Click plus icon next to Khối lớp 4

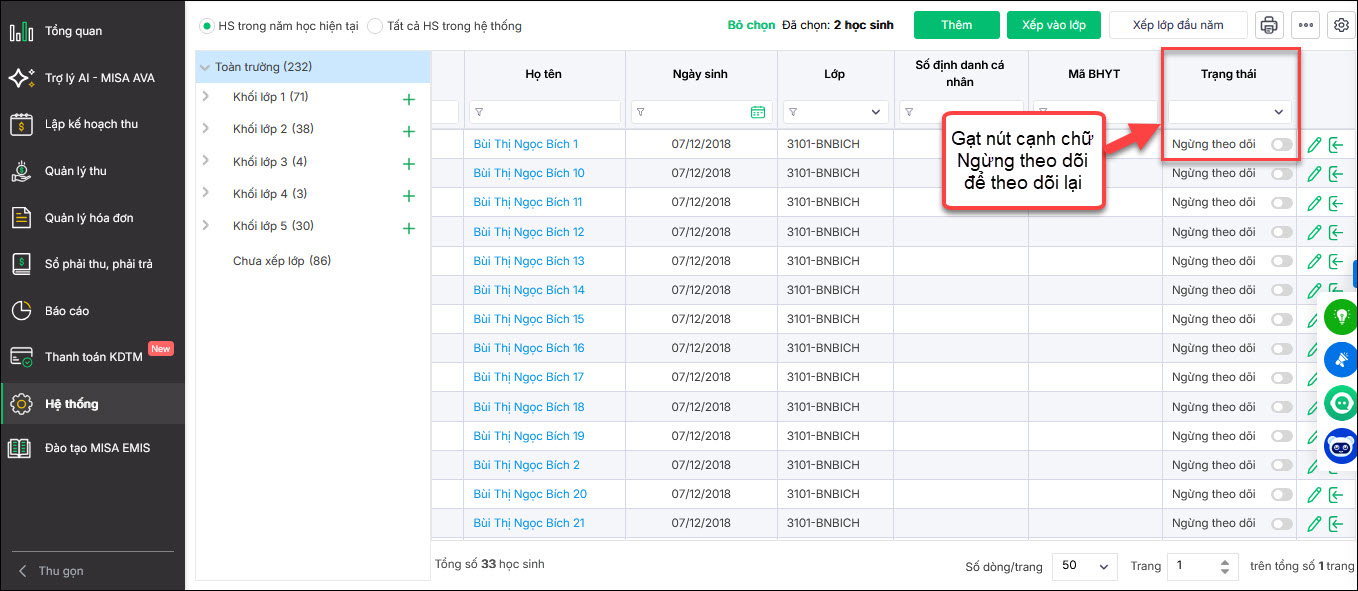[x=408, y=196]
